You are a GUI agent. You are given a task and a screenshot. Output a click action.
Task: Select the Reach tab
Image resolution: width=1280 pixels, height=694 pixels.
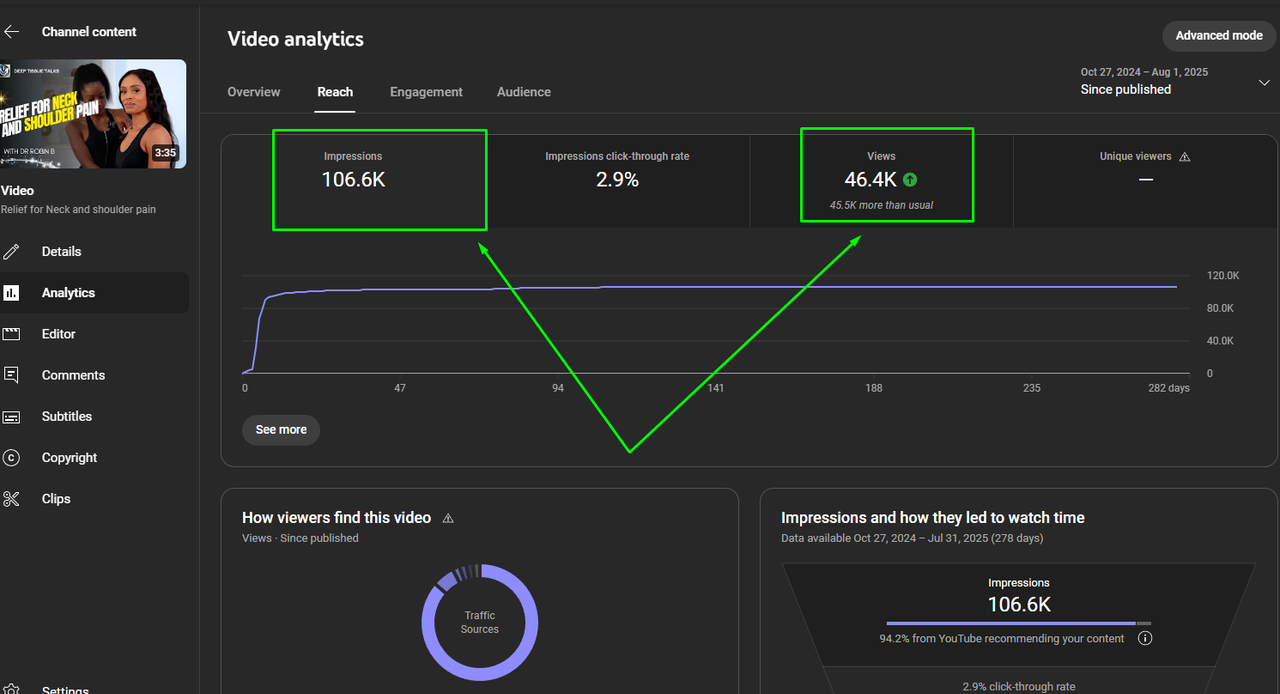pos(335,92)
